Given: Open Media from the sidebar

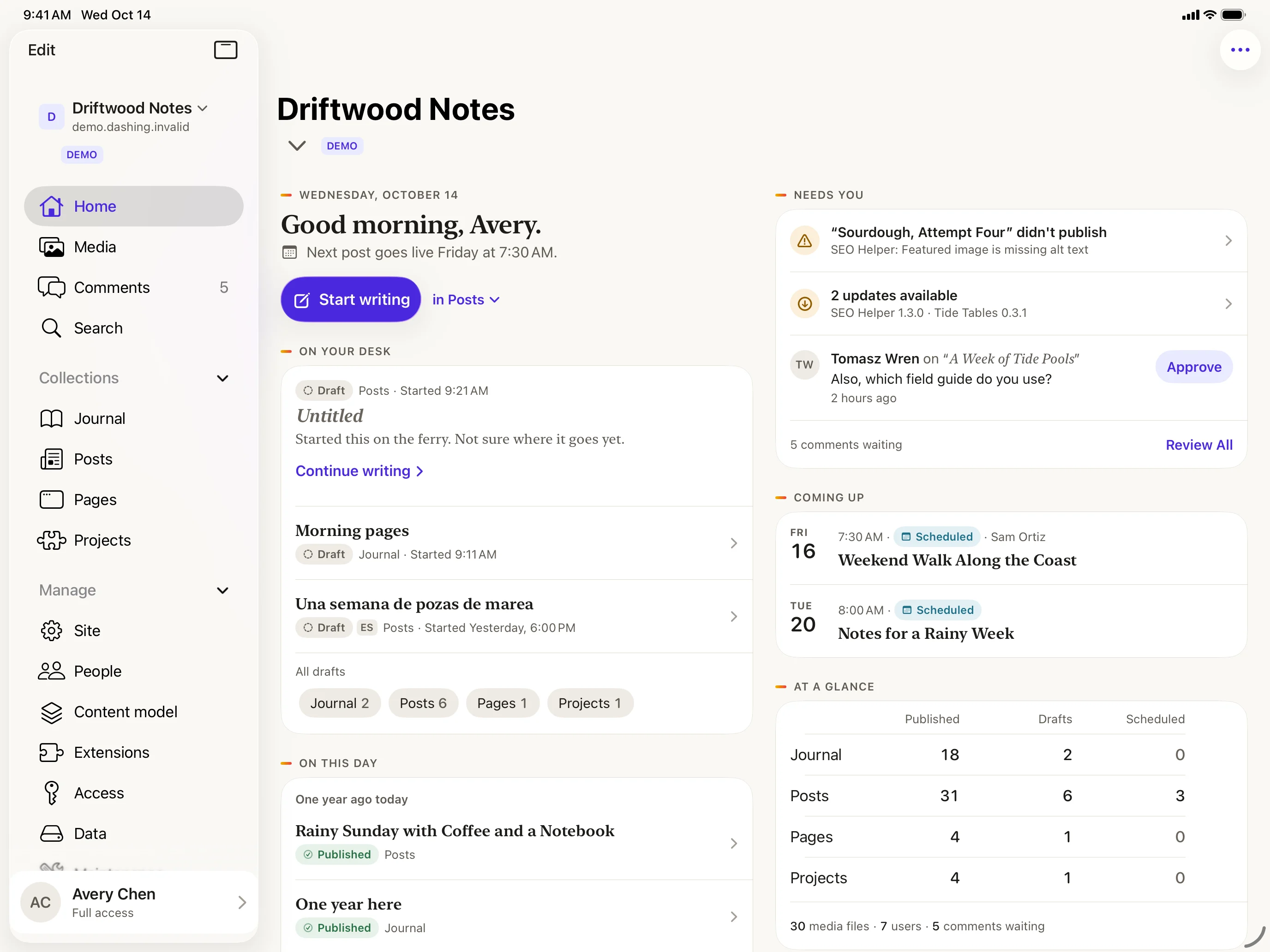Looking at the screenshot, I should pyautogui.click(x=134, y=247).
